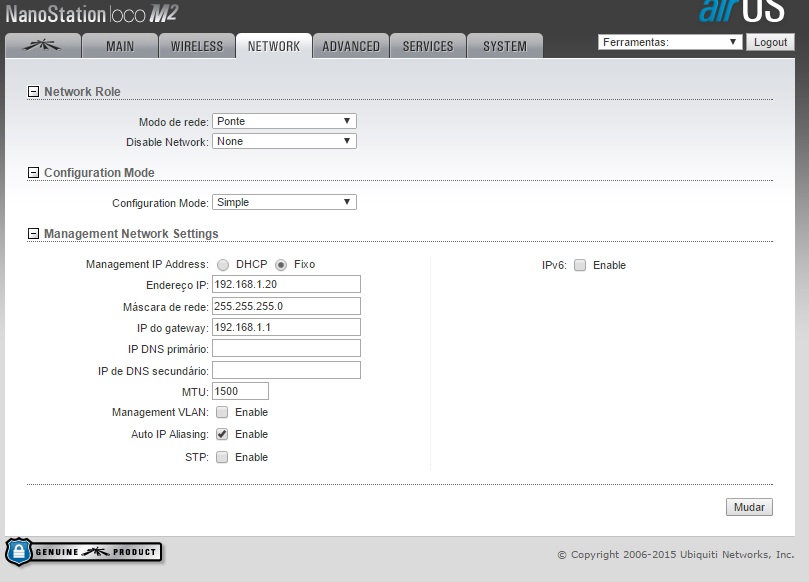Click the Logout button
Viewport: 809px width, 582px height.
[x=770, y=42]
